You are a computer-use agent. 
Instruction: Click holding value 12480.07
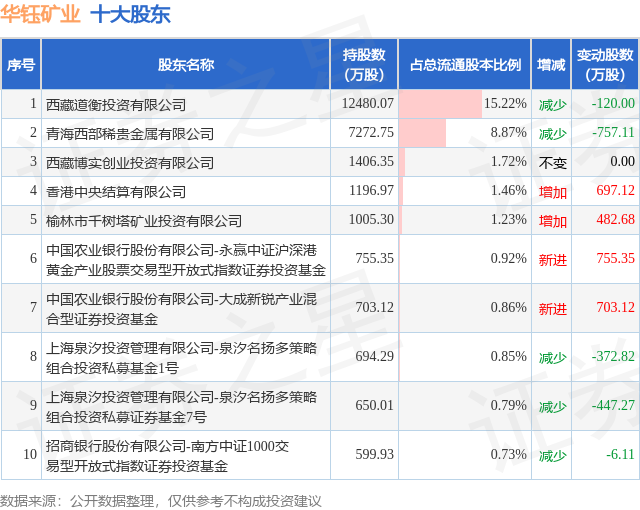pyautogui.click(x=368, y=103)
